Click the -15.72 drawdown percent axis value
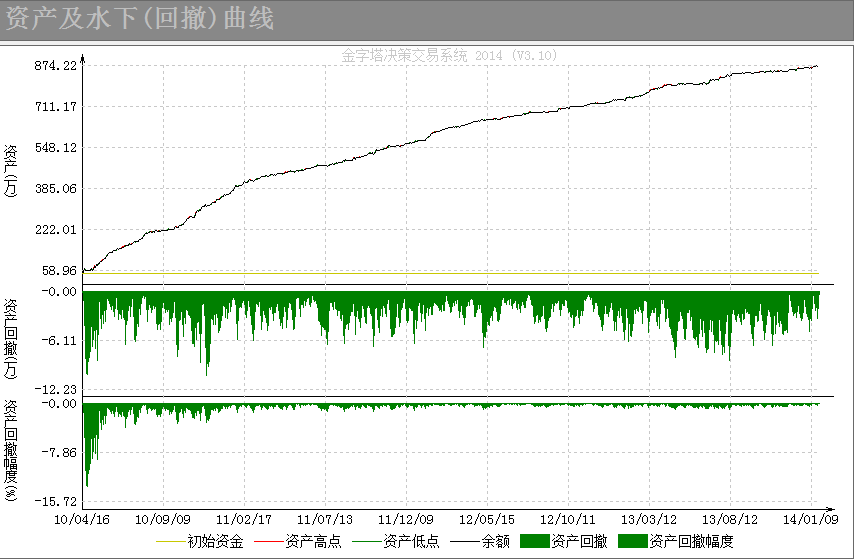854x559 pixels. (x=56, y=502)
